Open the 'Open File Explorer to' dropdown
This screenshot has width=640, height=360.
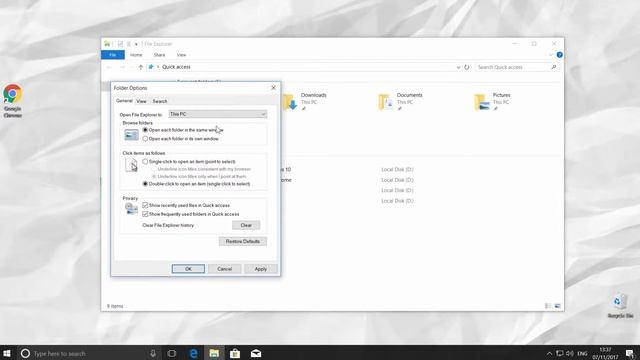[218, 114]
